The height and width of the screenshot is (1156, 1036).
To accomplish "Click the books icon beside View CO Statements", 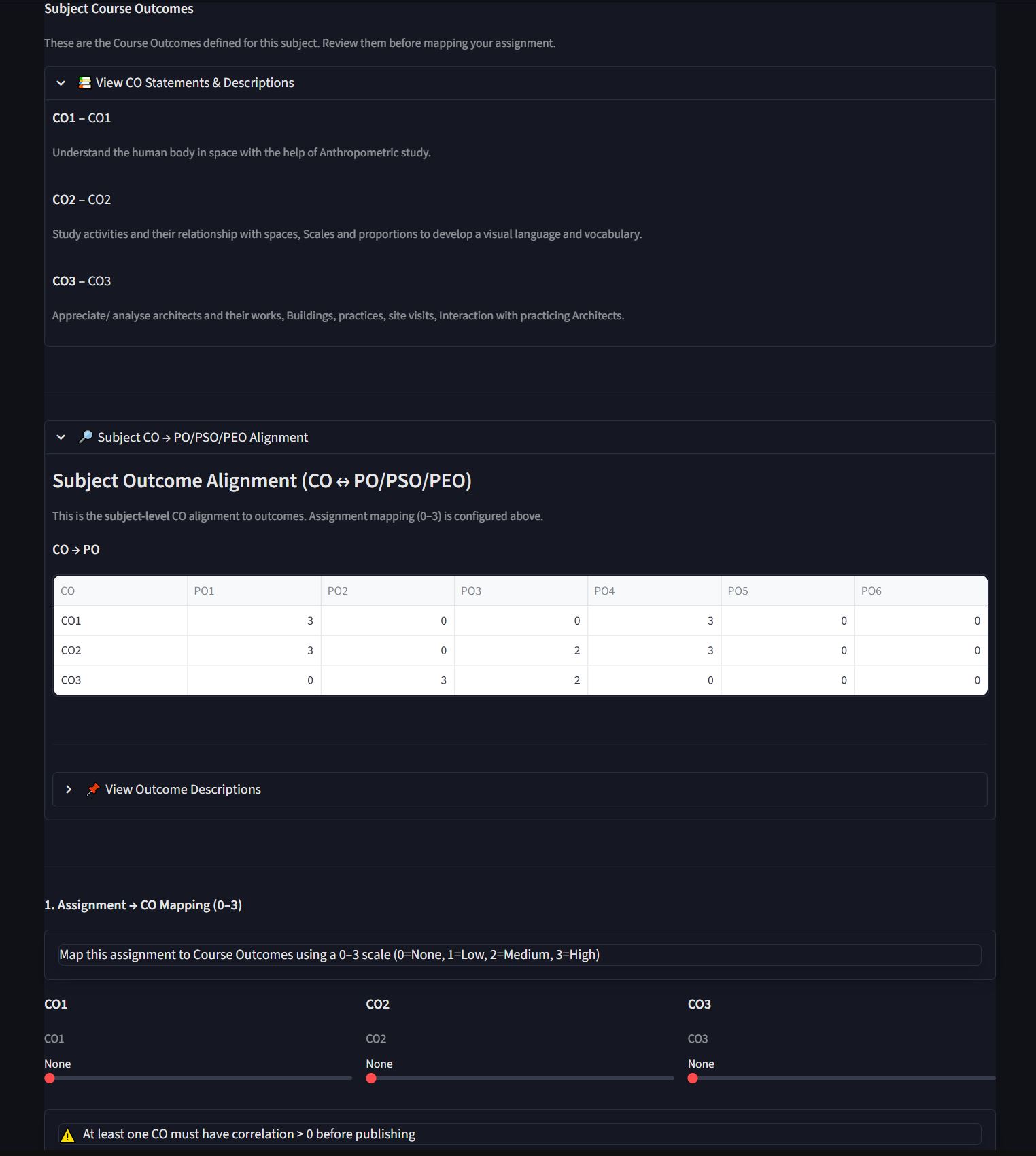I will (x=85, y=83).
